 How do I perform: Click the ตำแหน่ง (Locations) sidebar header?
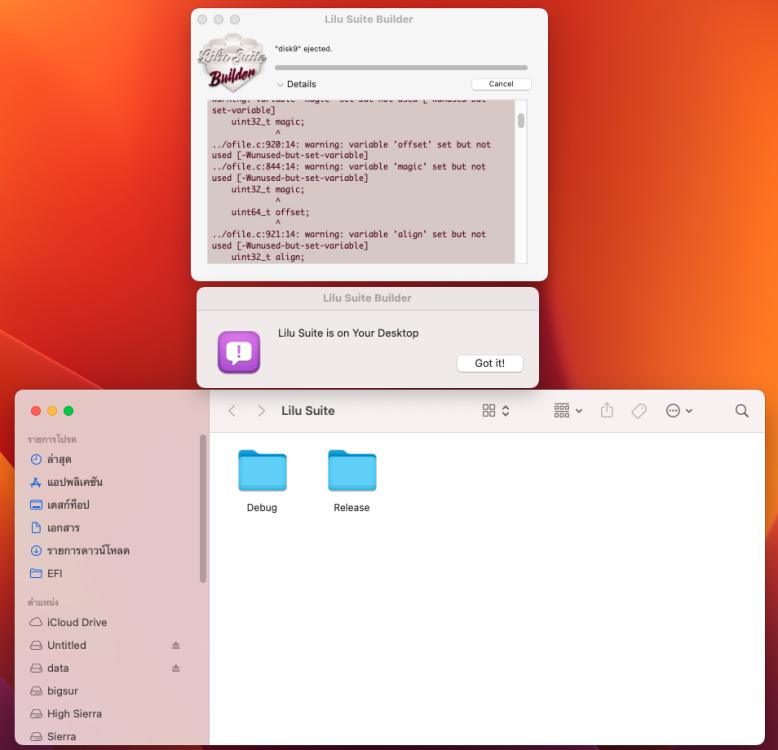pos(43,602)
